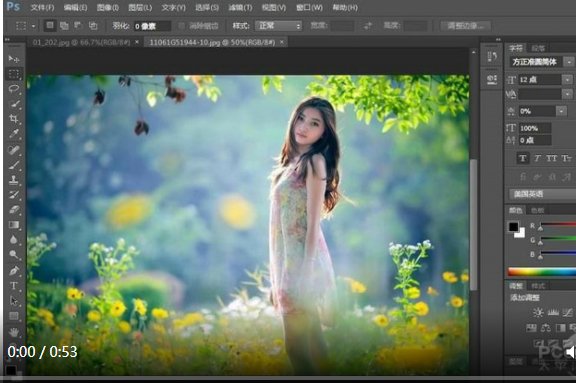The width and height of the screenshot is (576, 383).
Task: Add a Black & White adjustment
Action: point(561,328)
